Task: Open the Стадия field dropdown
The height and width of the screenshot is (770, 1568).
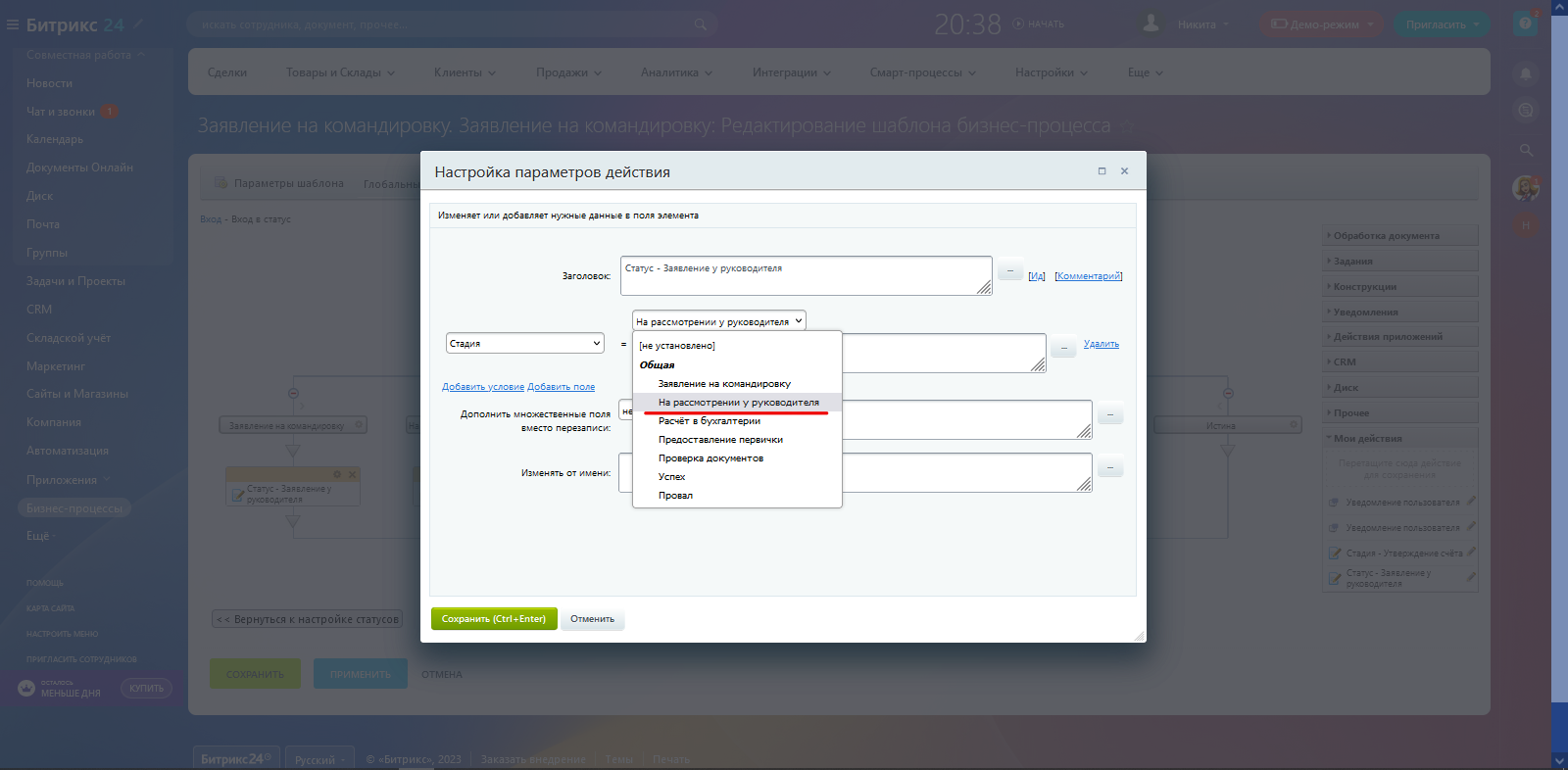Action: tap(525, 344)
